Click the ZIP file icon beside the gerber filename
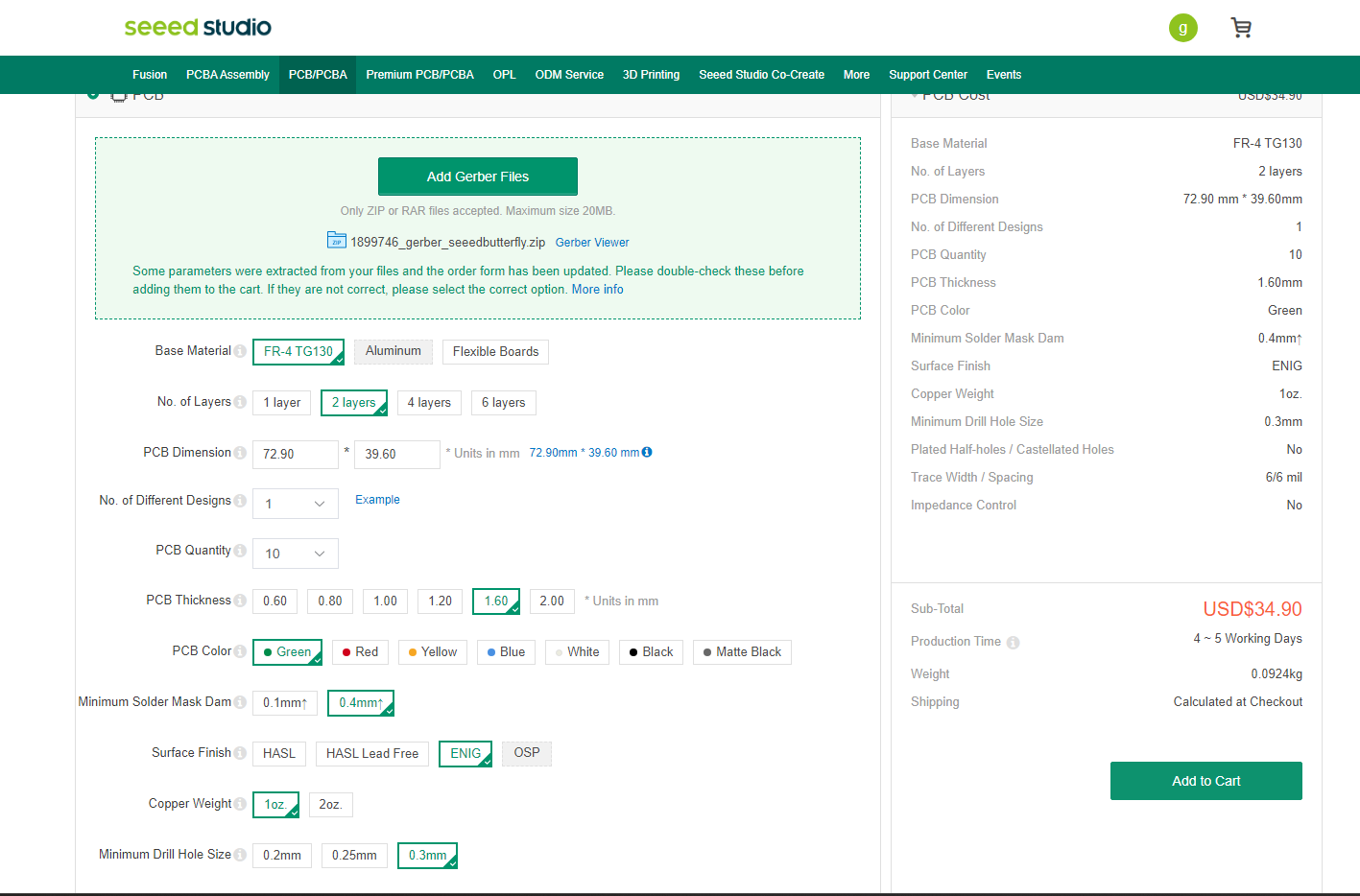 tap(336, 241)
